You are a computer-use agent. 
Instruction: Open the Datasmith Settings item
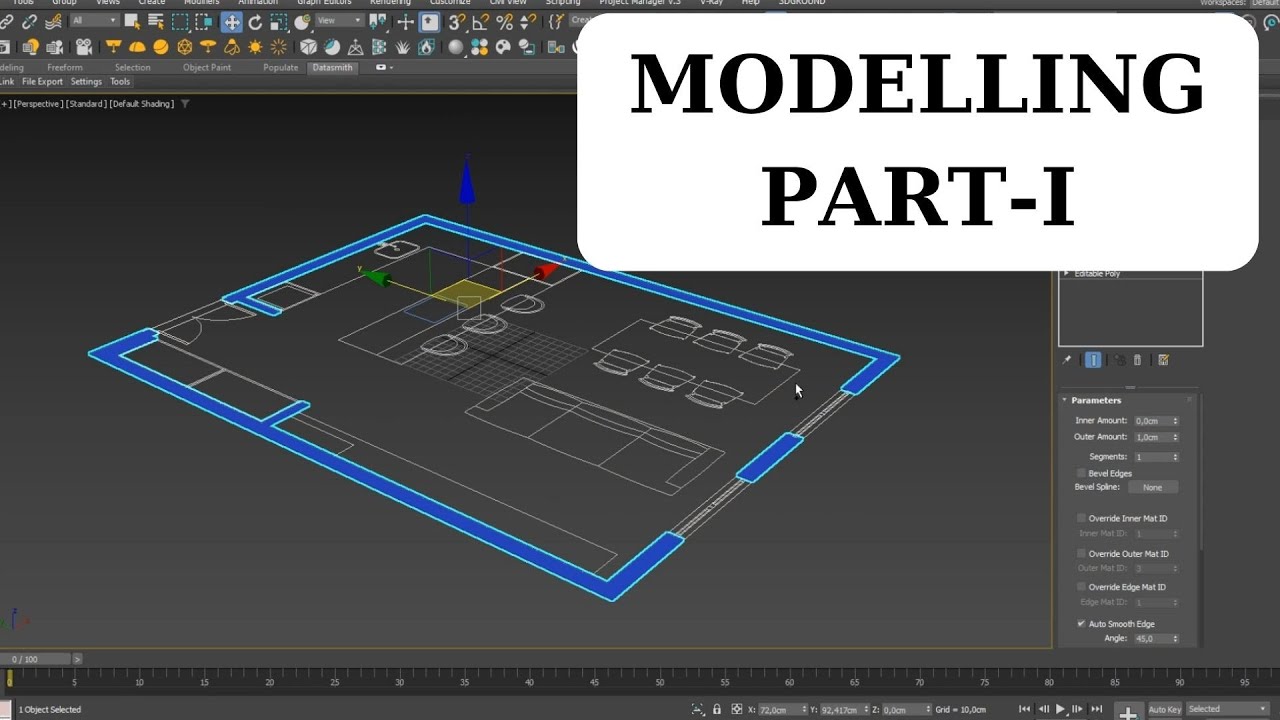86,82
